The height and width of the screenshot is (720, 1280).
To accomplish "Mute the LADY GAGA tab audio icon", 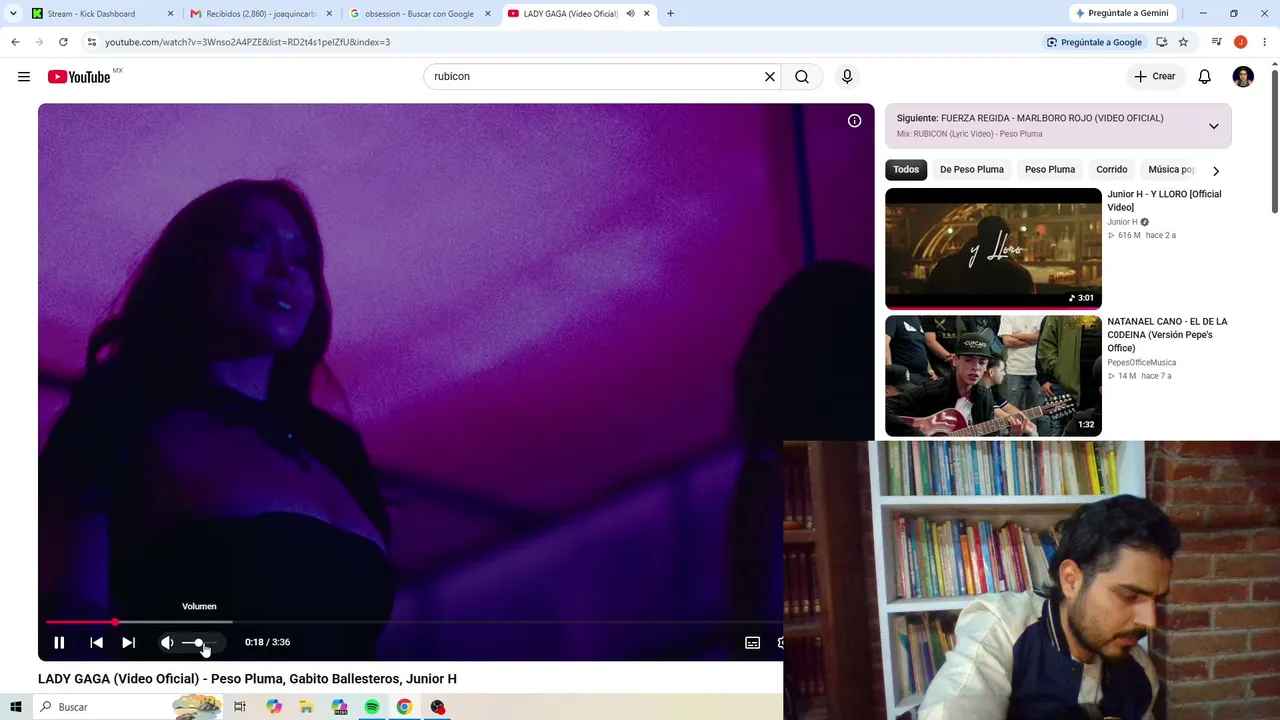I will pyautogui.click(x=630, y=14).
